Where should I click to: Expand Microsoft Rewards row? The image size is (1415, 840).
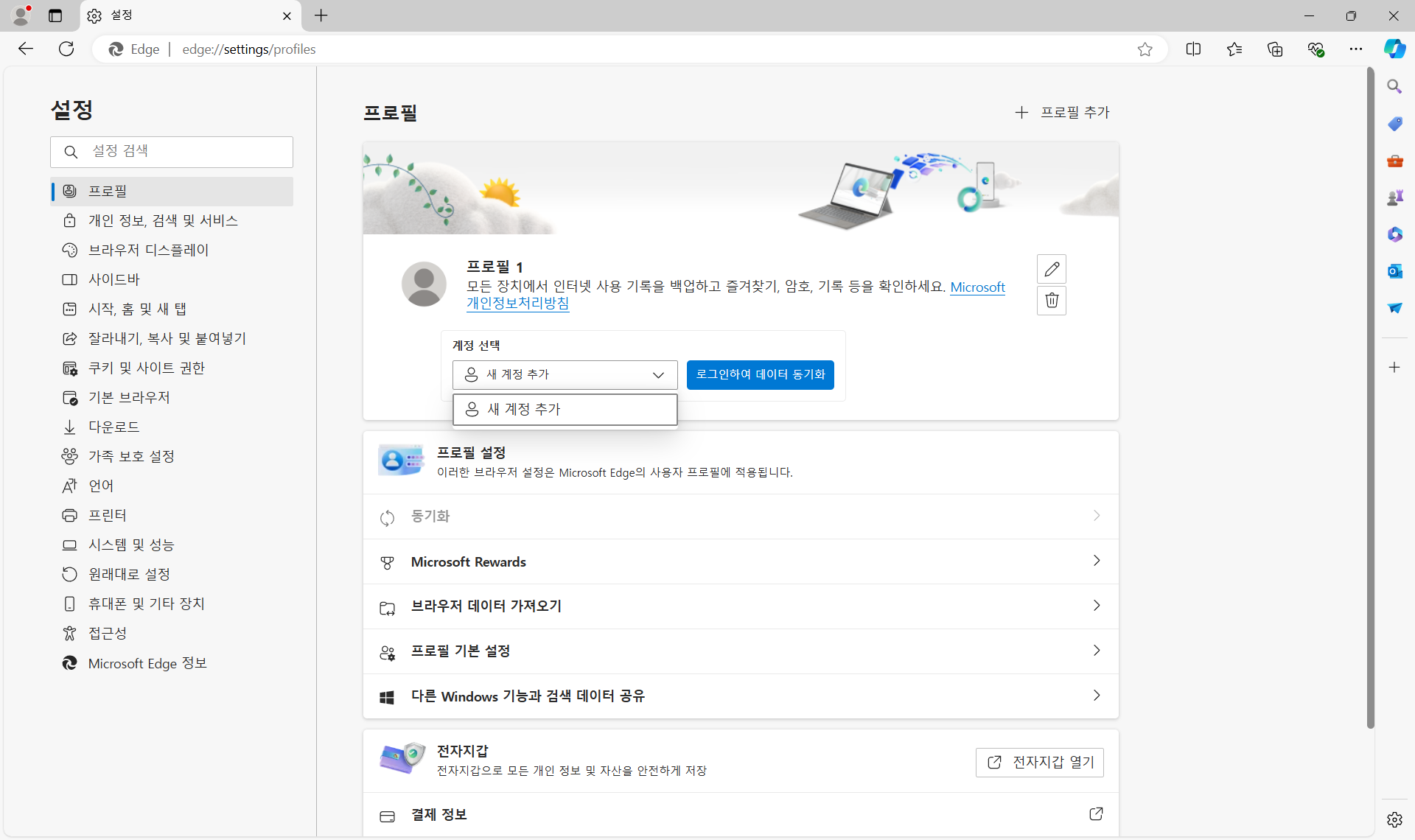[741, 561]
